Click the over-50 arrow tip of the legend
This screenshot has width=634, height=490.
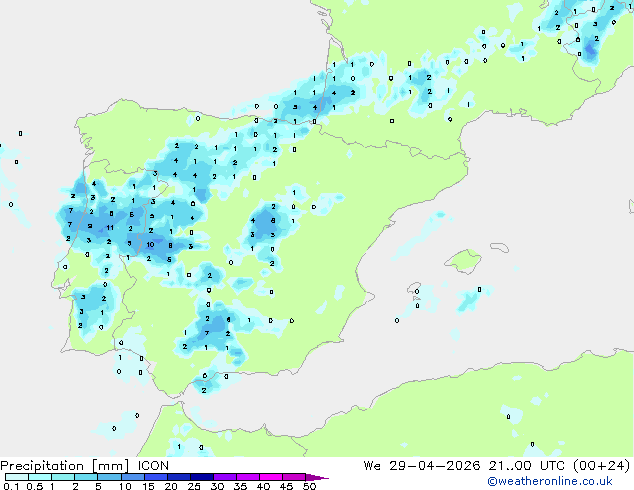(x=317, y=477)
